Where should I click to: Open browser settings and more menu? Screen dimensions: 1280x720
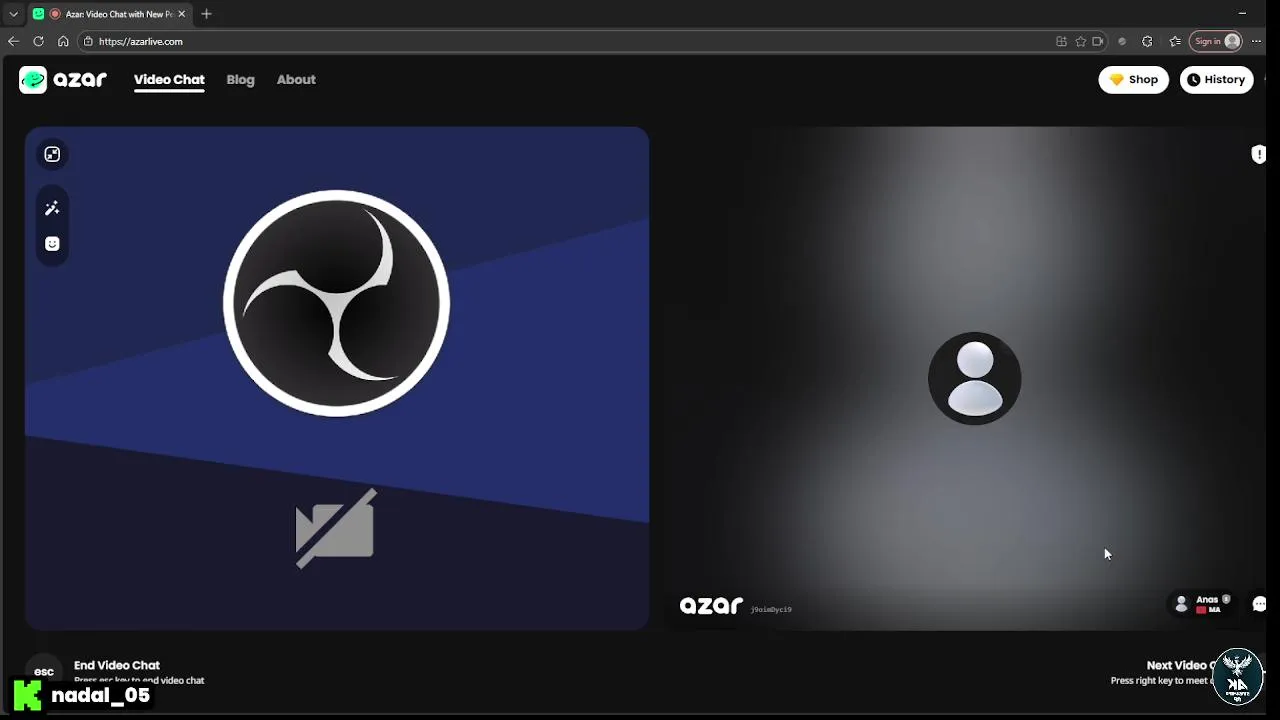1257,41
